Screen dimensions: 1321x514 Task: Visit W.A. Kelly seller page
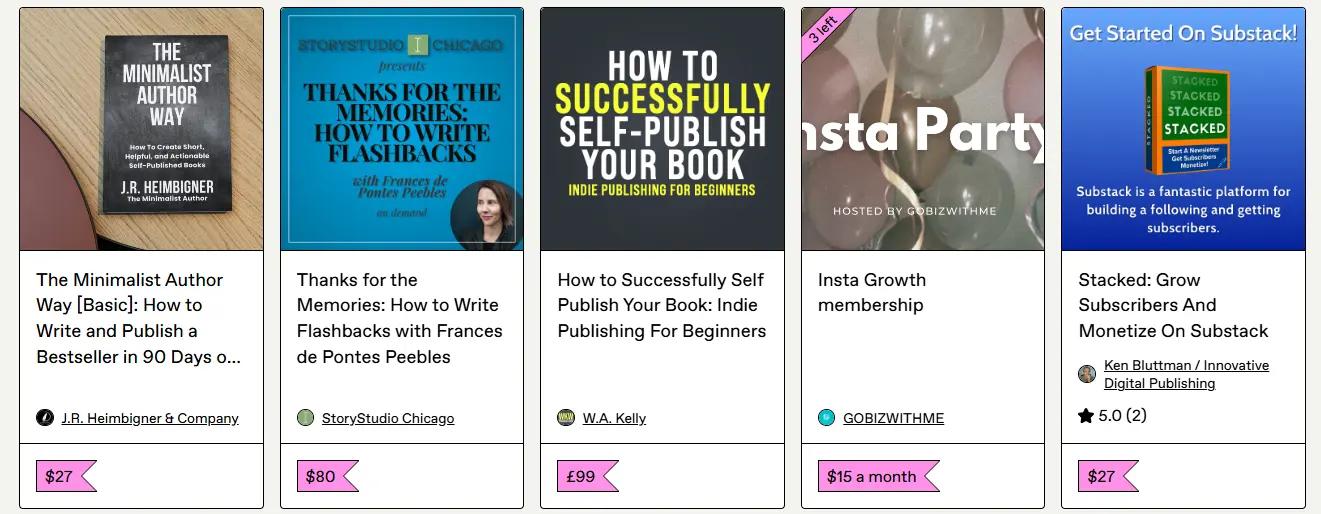614,418
